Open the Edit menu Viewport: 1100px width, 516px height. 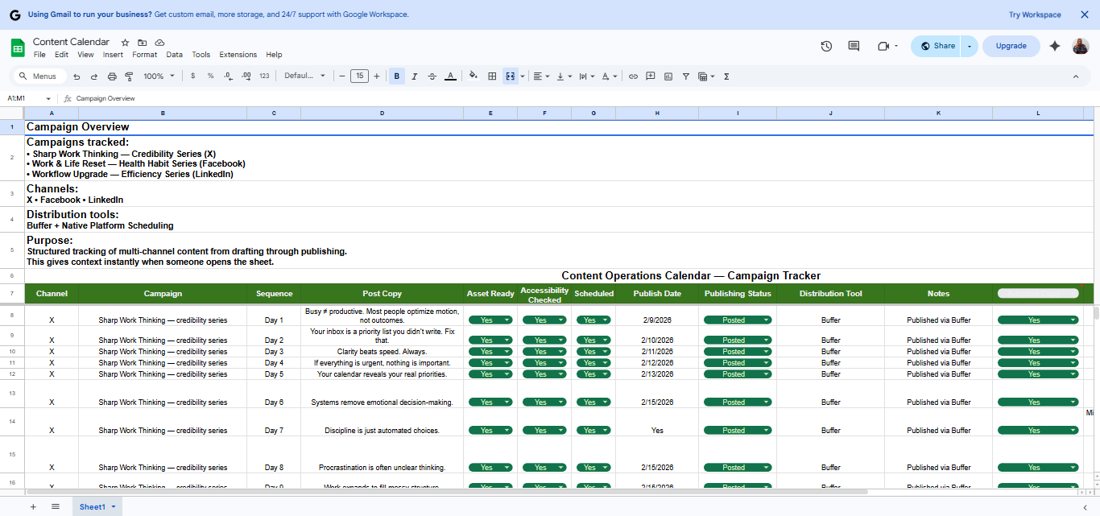pos(61,55)
